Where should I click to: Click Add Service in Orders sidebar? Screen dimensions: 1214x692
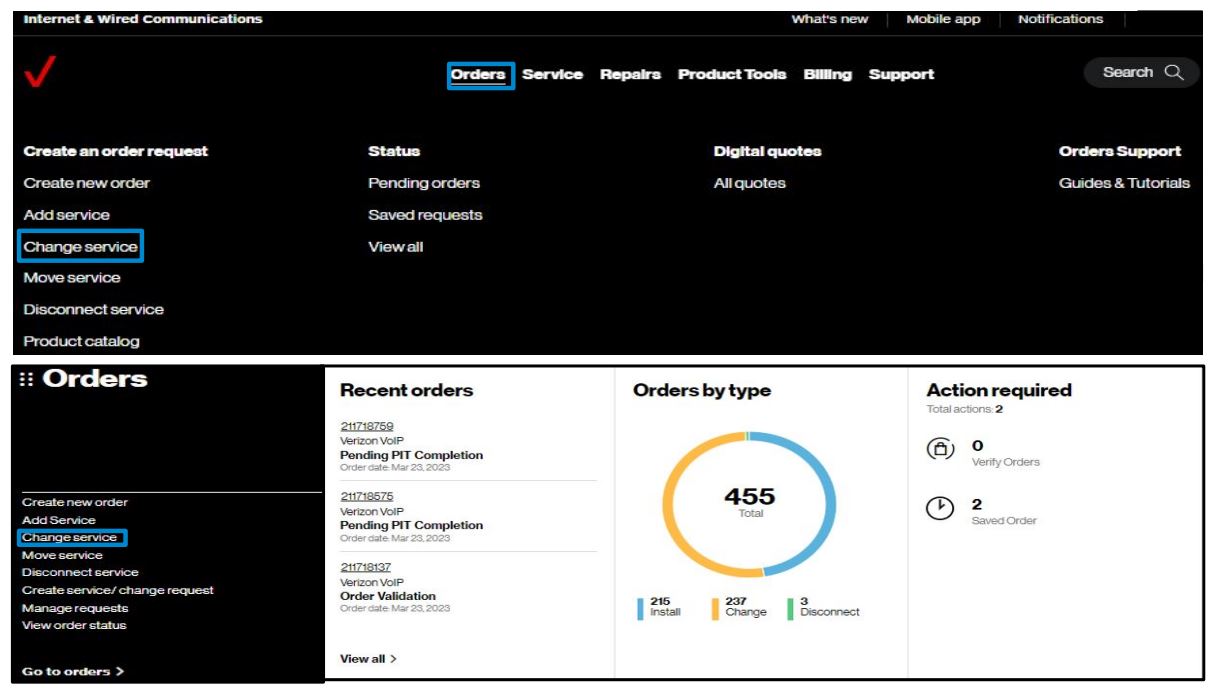click(x=59, y=520)
